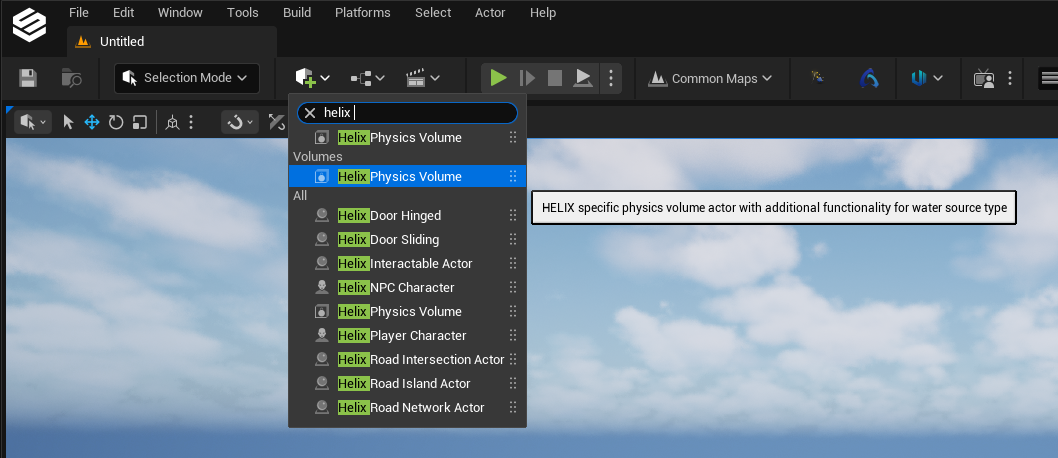Expand the Common Maps dropdown
The height and width of the screenshot is (458, 1058).
pos(709,78)
